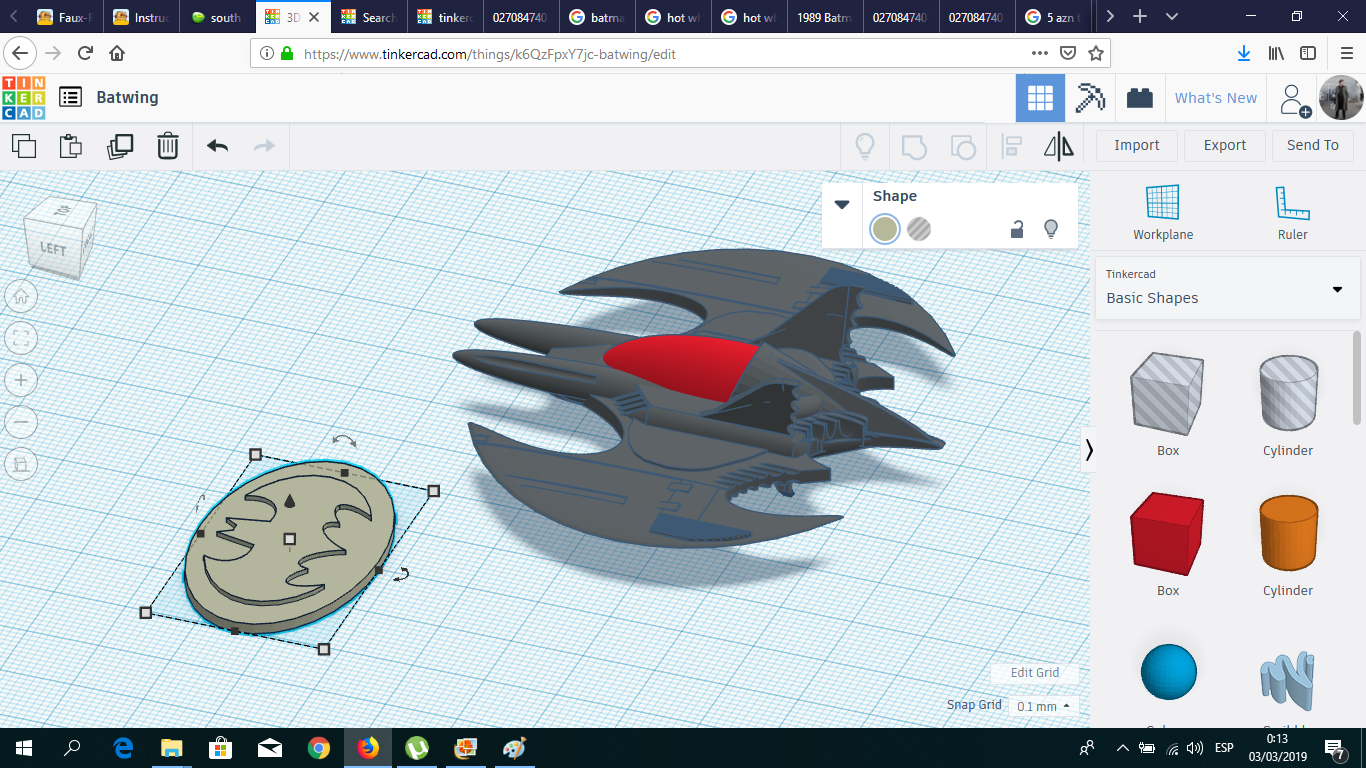Click the Redo arrow
1366x768 pixels.
(x=264, y=146)
